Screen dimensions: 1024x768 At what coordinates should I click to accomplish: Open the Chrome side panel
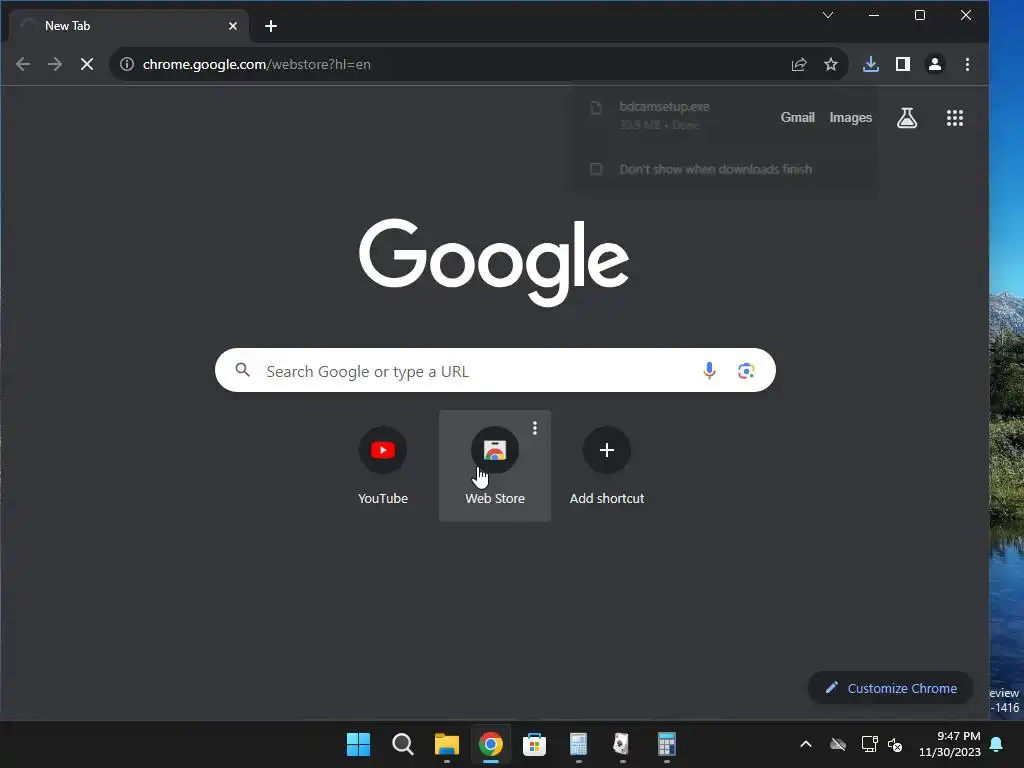[x=903, y=64]
